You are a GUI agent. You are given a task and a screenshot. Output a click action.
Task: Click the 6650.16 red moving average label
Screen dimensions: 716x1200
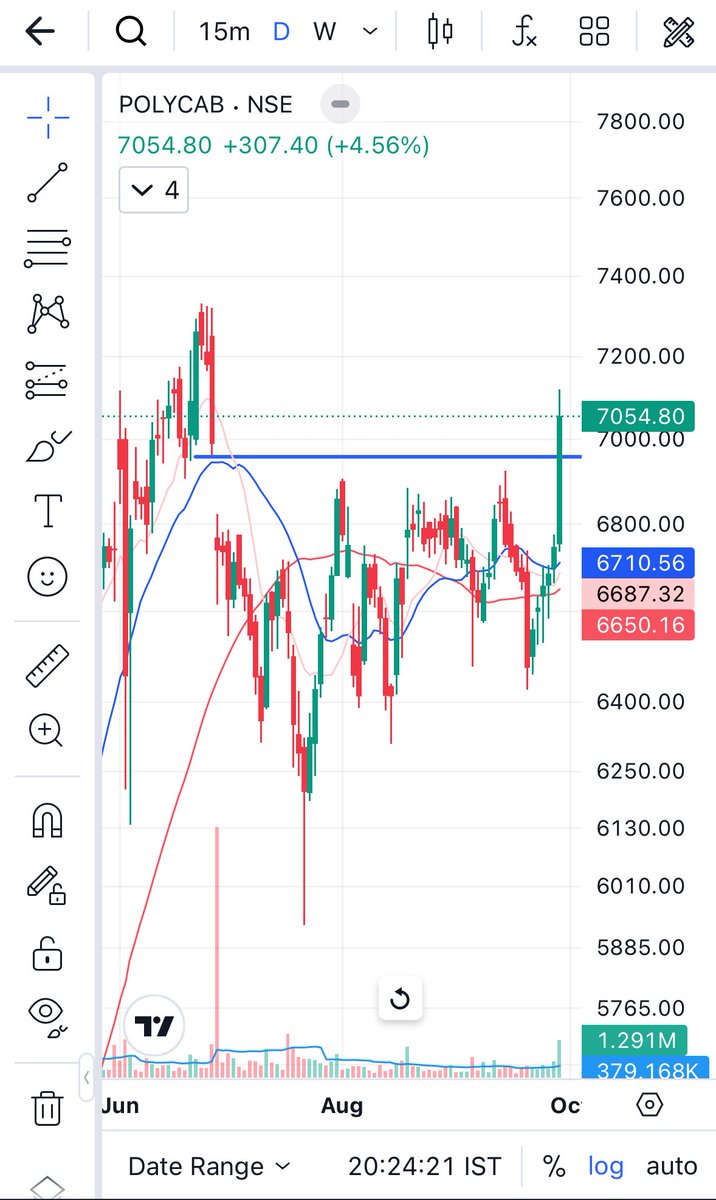639,625
